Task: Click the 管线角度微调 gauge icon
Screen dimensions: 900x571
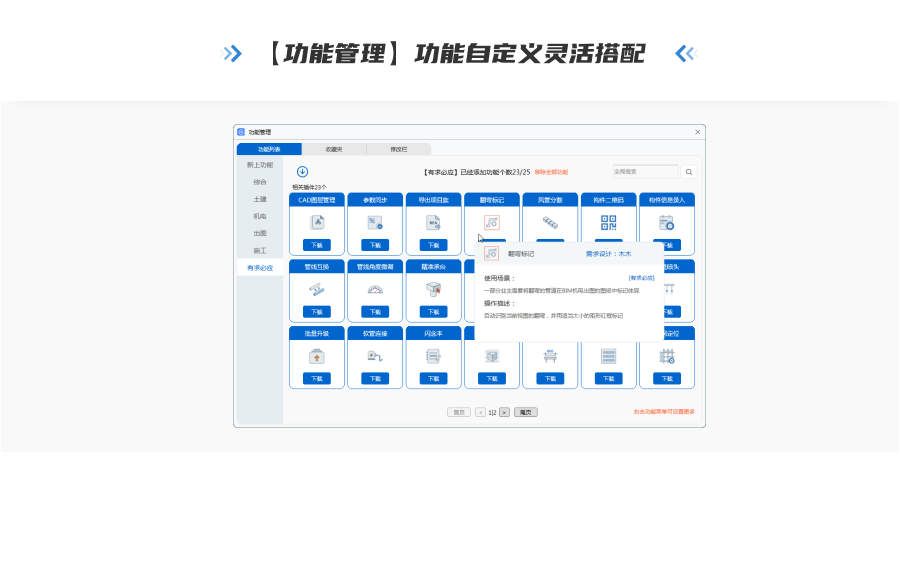Action: pos(375,290)
